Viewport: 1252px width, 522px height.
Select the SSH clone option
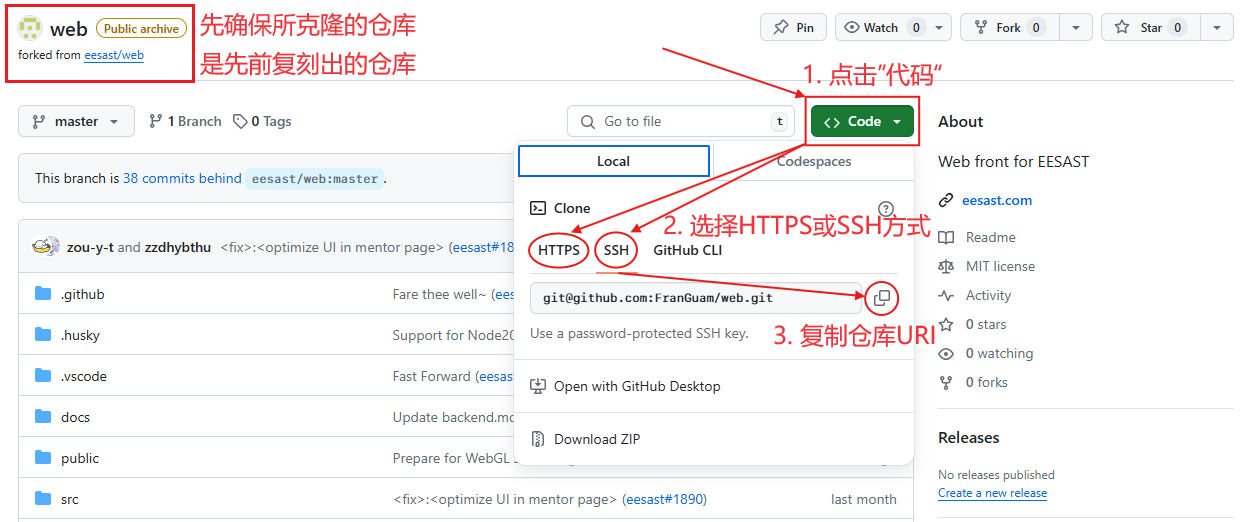[616, 250]
